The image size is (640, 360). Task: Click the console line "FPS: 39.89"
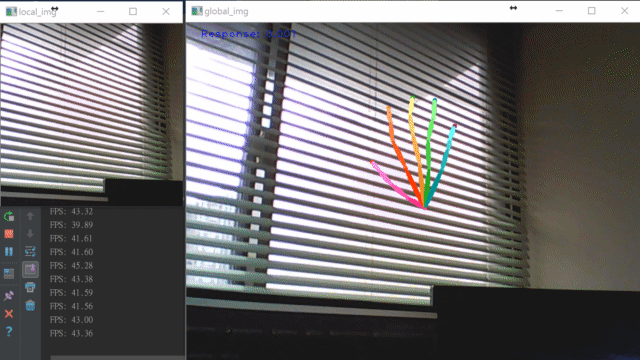[71, 225]
